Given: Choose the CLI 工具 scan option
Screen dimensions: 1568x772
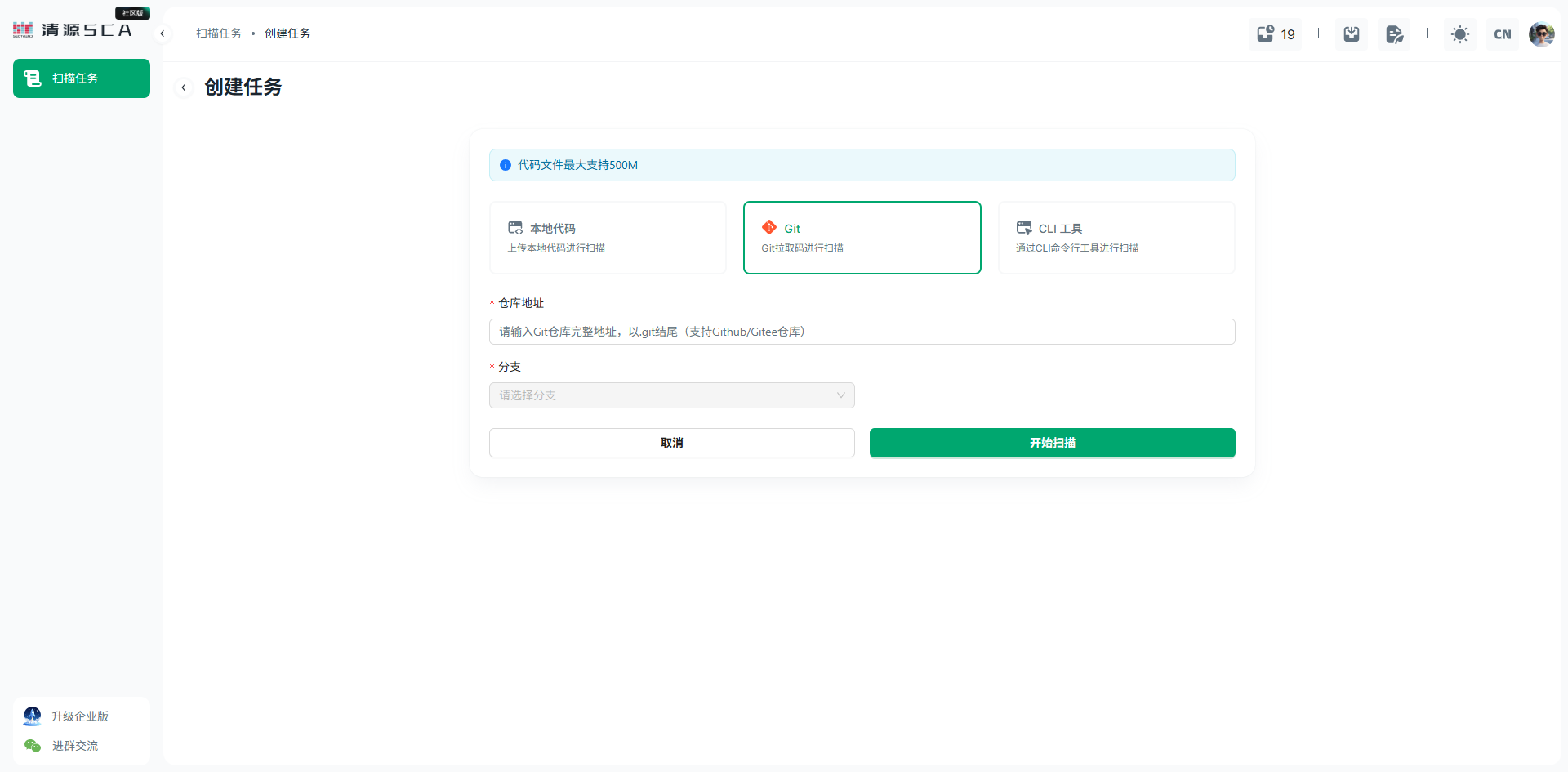Looking at the screenshot, I should (x=1116, y=238).
